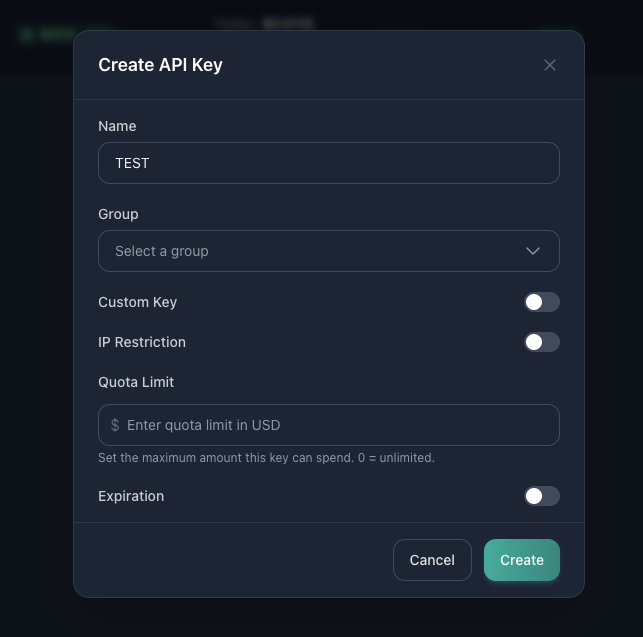Click the 'Quota Limit' label

(x=136, y=382)
